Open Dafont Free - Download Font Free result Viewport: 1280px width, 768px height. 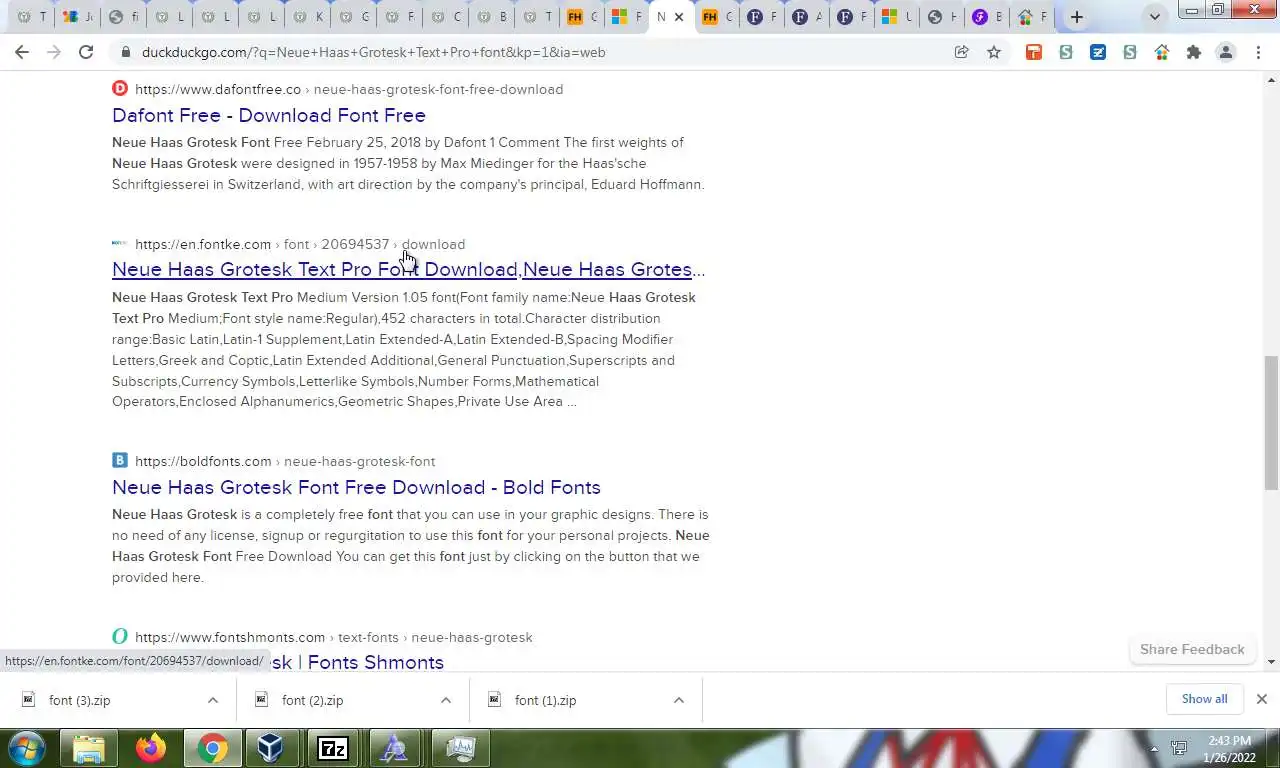[x=269, y=115]
